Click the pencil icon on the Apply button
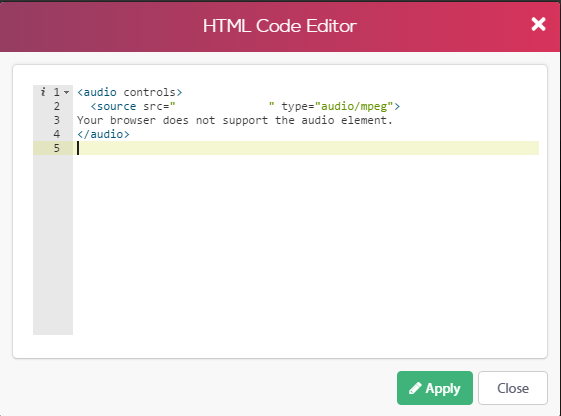561x416 pixels. (415, 388)
